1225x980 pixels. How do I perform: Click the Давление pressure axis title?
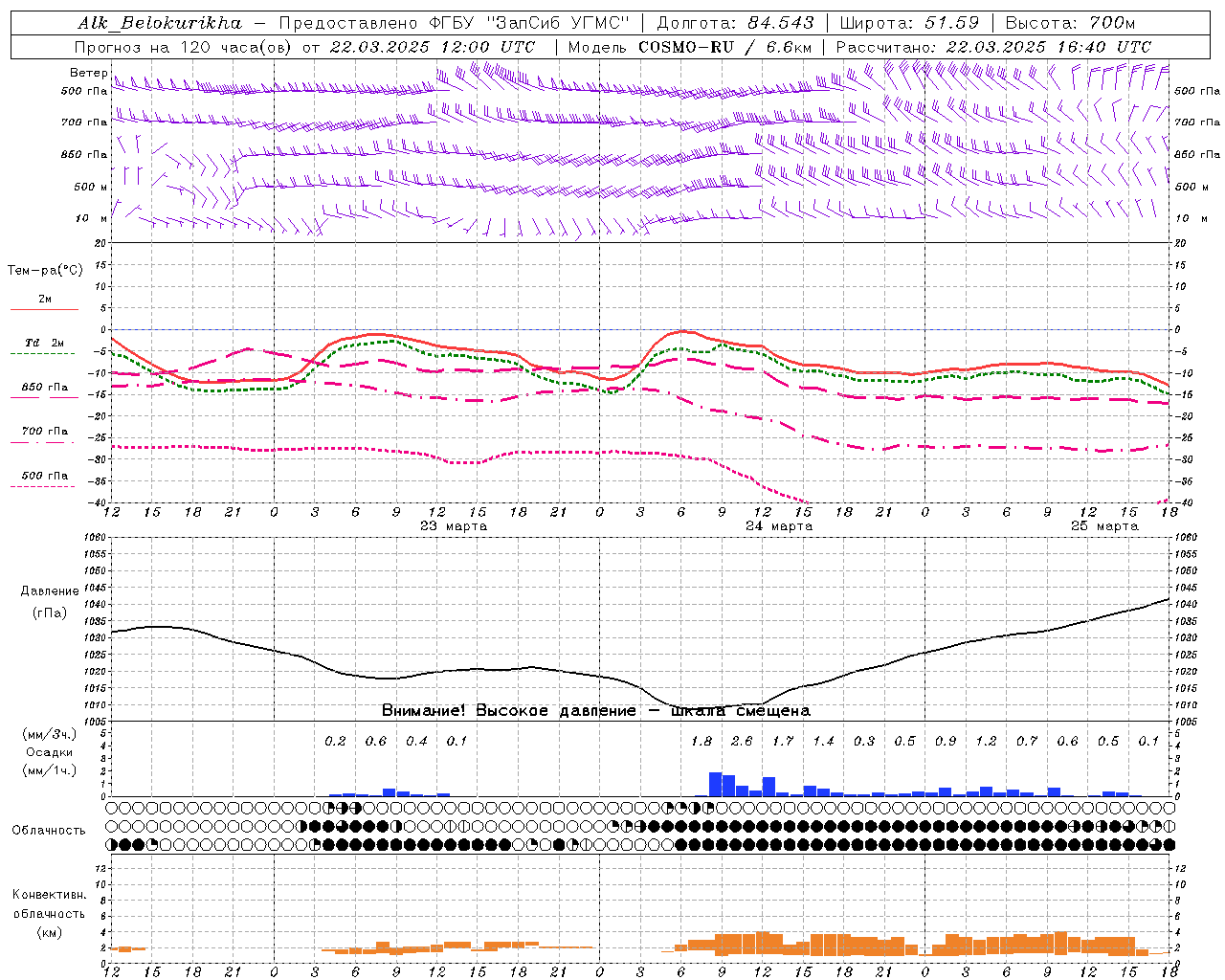50,591
